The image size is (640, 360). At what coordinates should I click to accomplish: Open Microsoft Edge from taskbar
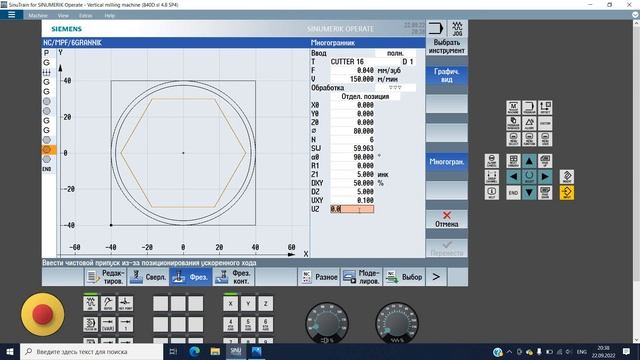coord(195,351)
